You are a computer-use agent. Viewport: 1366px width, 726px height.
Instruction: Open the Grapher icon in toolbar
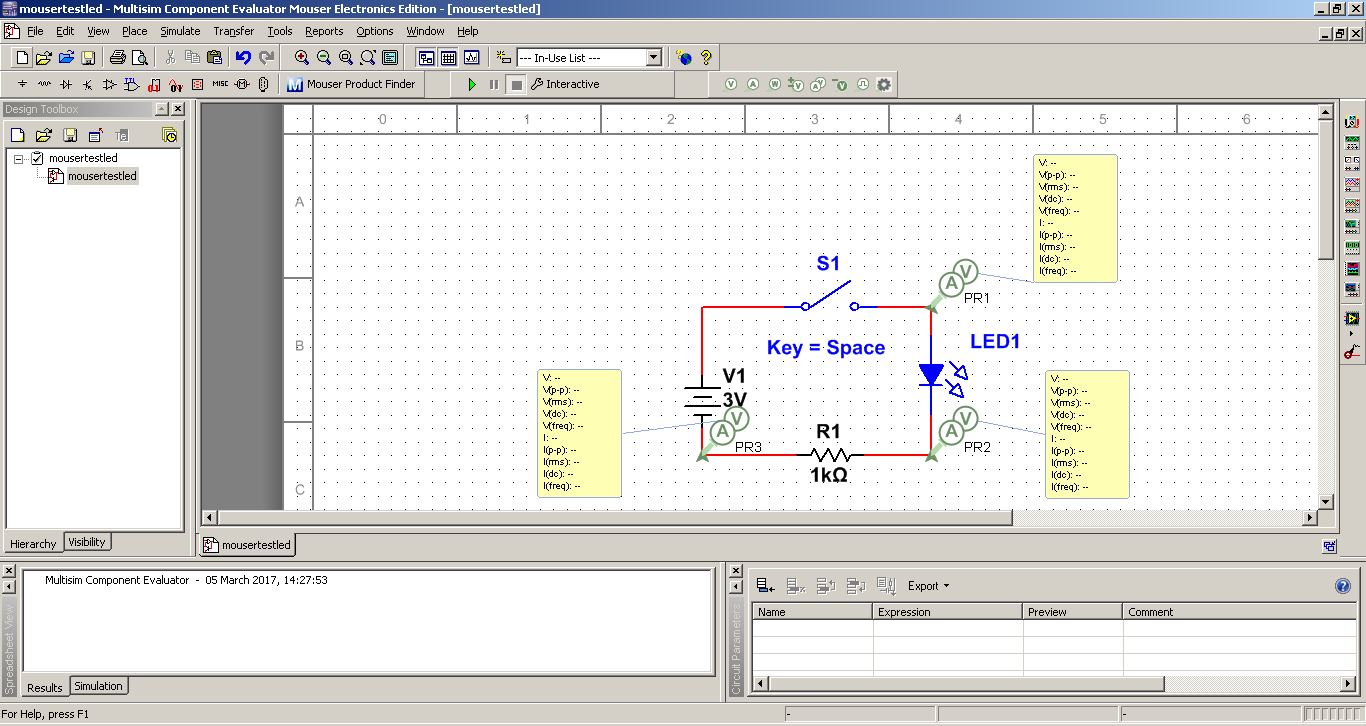471,58
